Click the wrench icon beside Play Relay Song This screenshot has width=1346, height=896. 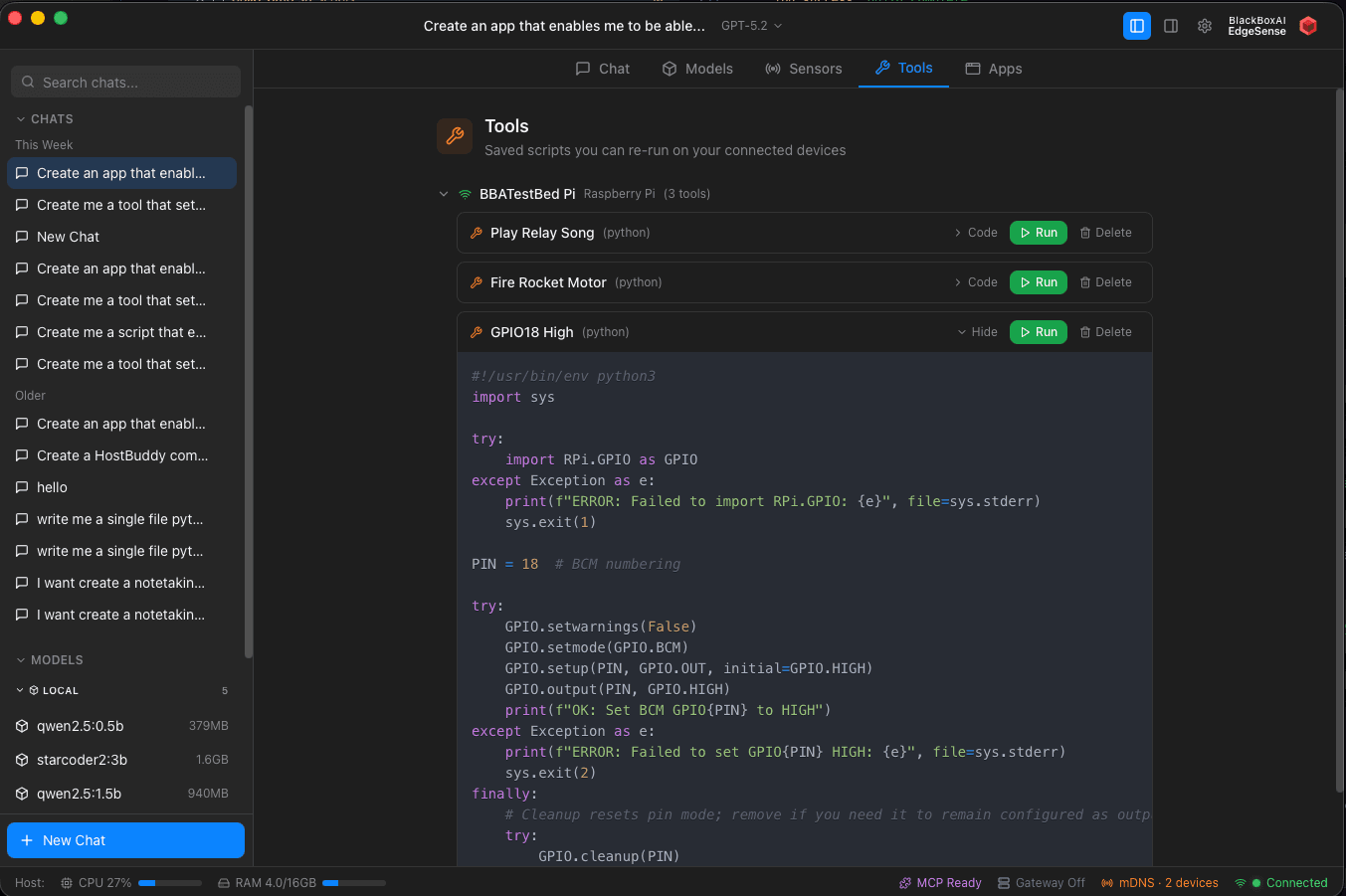[476, 232]
